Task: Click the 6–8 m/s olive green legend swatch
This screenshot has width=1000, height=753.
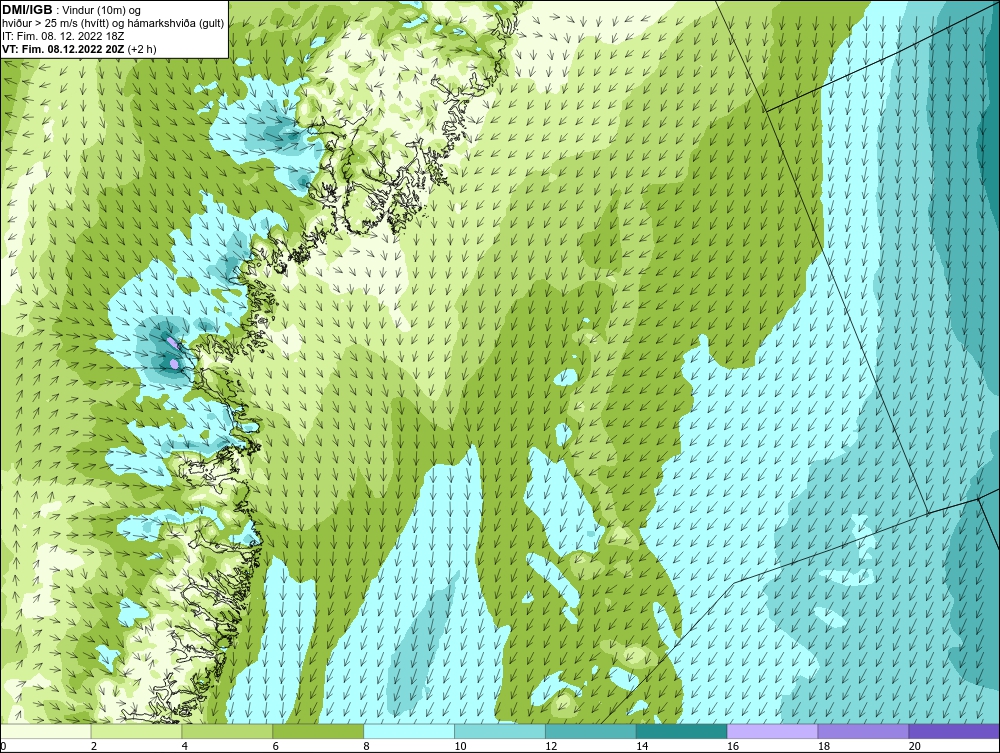Action: point(318,731)
